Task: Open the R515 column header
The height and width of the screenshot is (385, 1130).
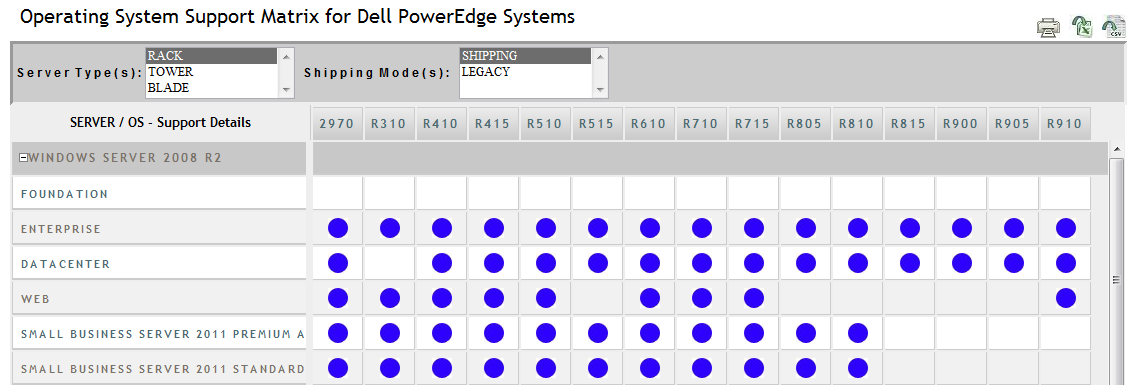Action: [x=597, y=124]
